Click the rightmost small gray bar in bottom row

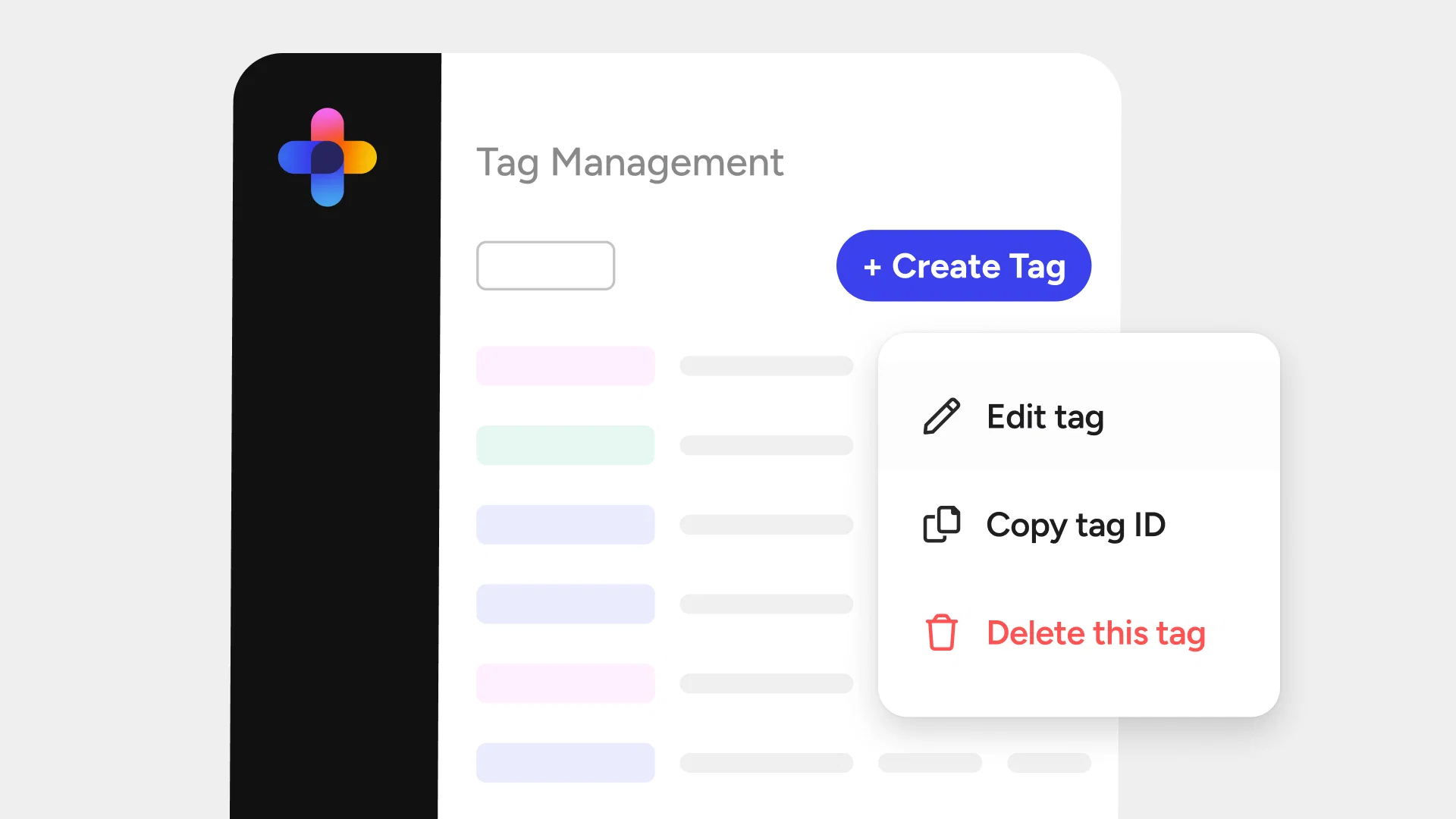pyautogui.click(x=1049, y=762)
